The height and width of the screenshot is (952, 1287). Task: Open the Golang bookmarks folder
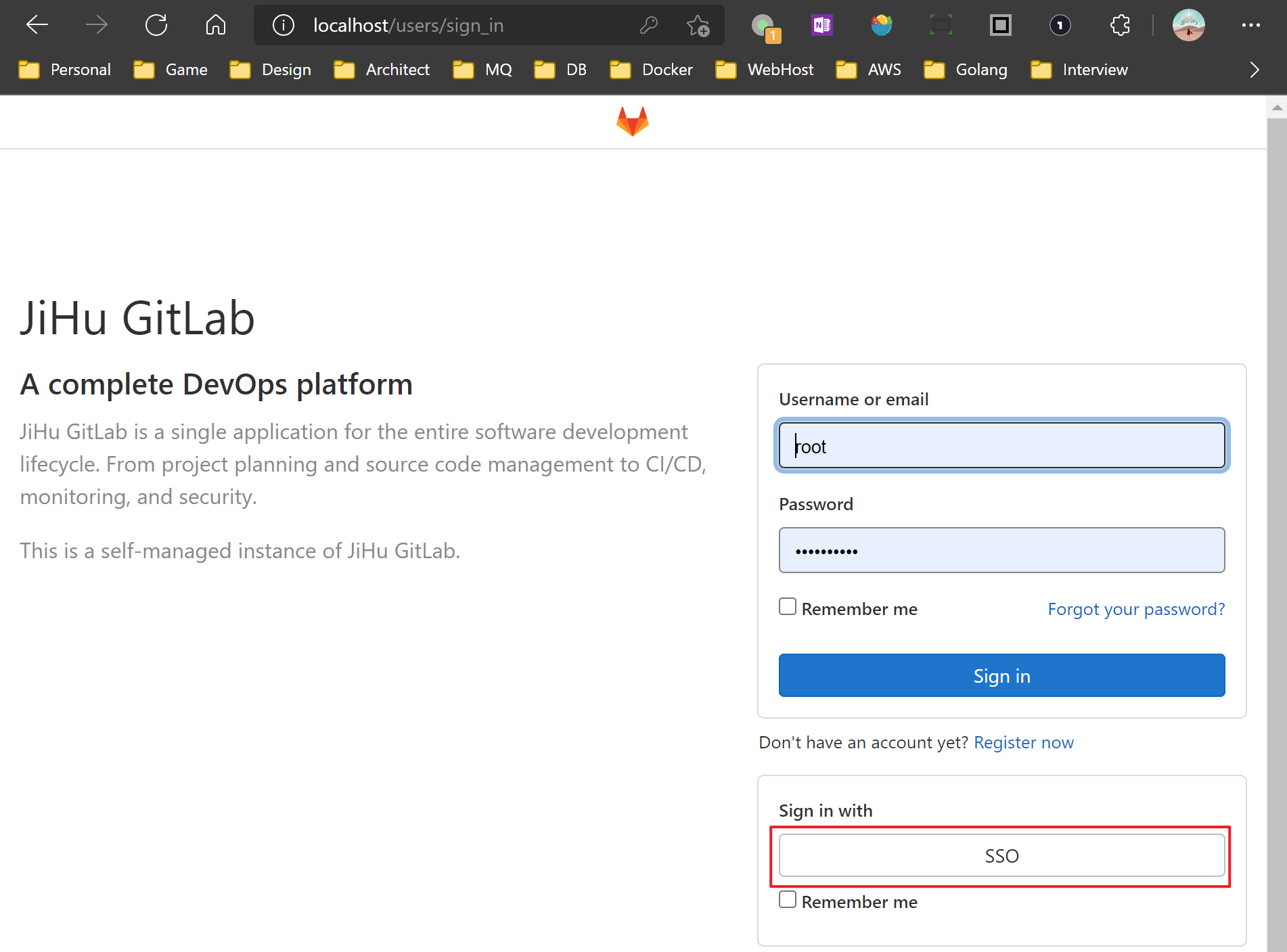tap(966, 70)
